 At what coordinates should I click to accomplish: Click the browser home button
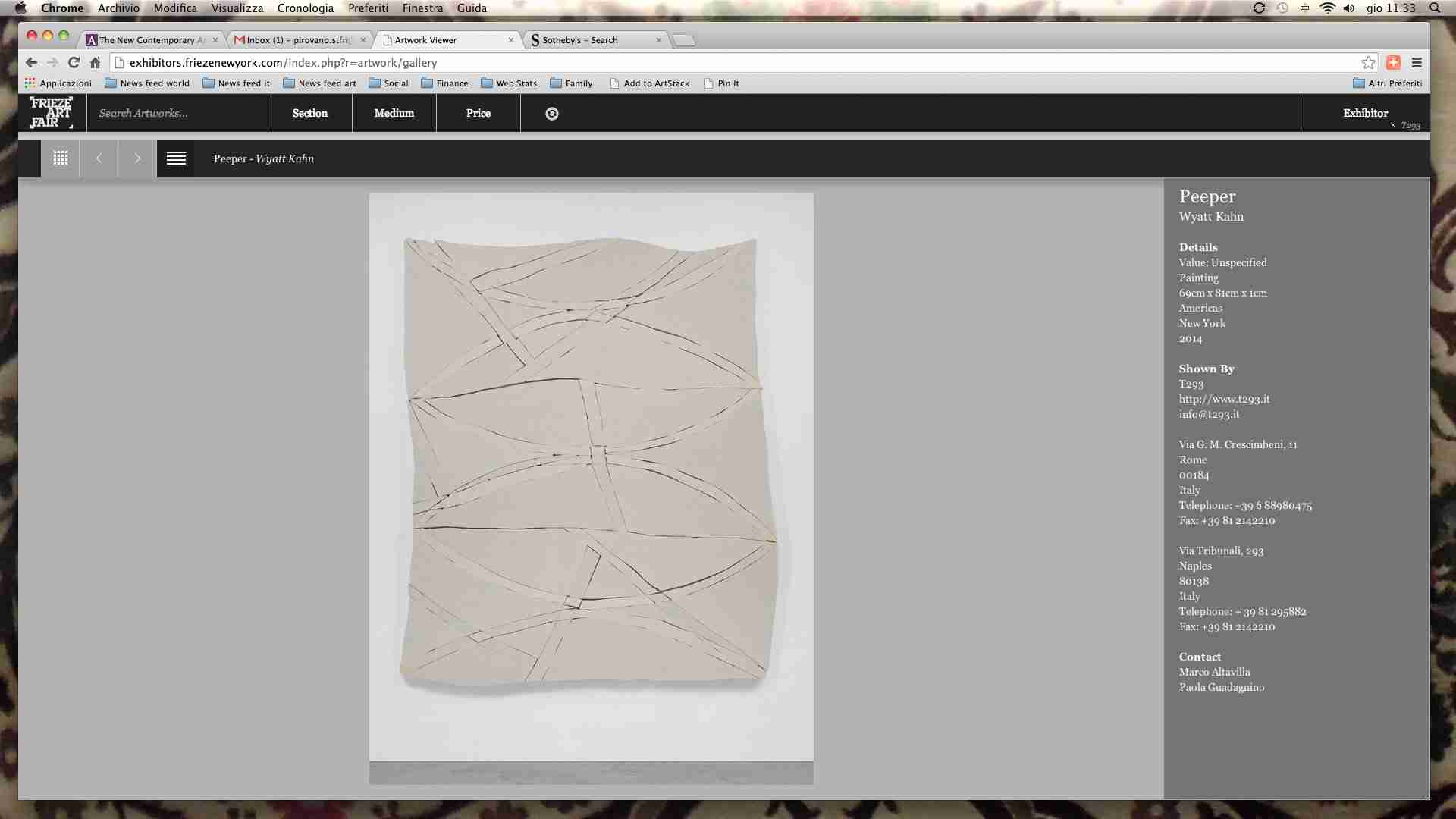pos(95,63)
